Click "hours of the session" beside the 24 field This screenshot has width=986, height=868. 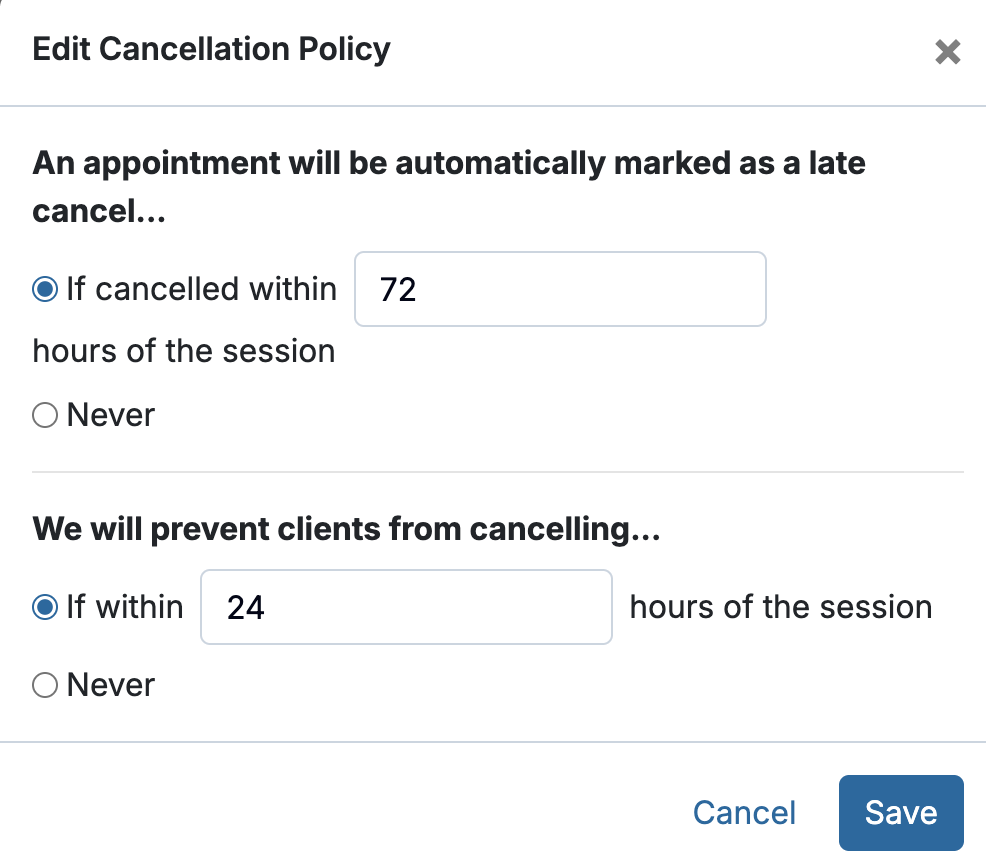click(780, 607)
